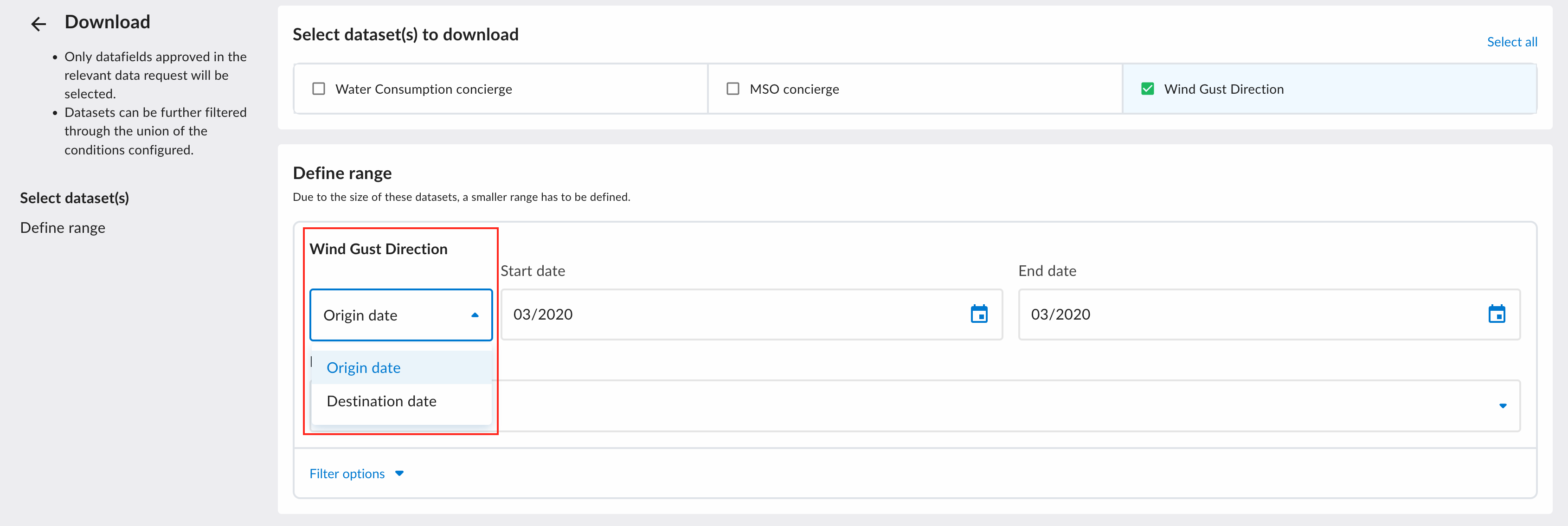
Task: Jump to Select dataset(s) section in sidebar
Action: pyautogui.click(x=74, y=198)
